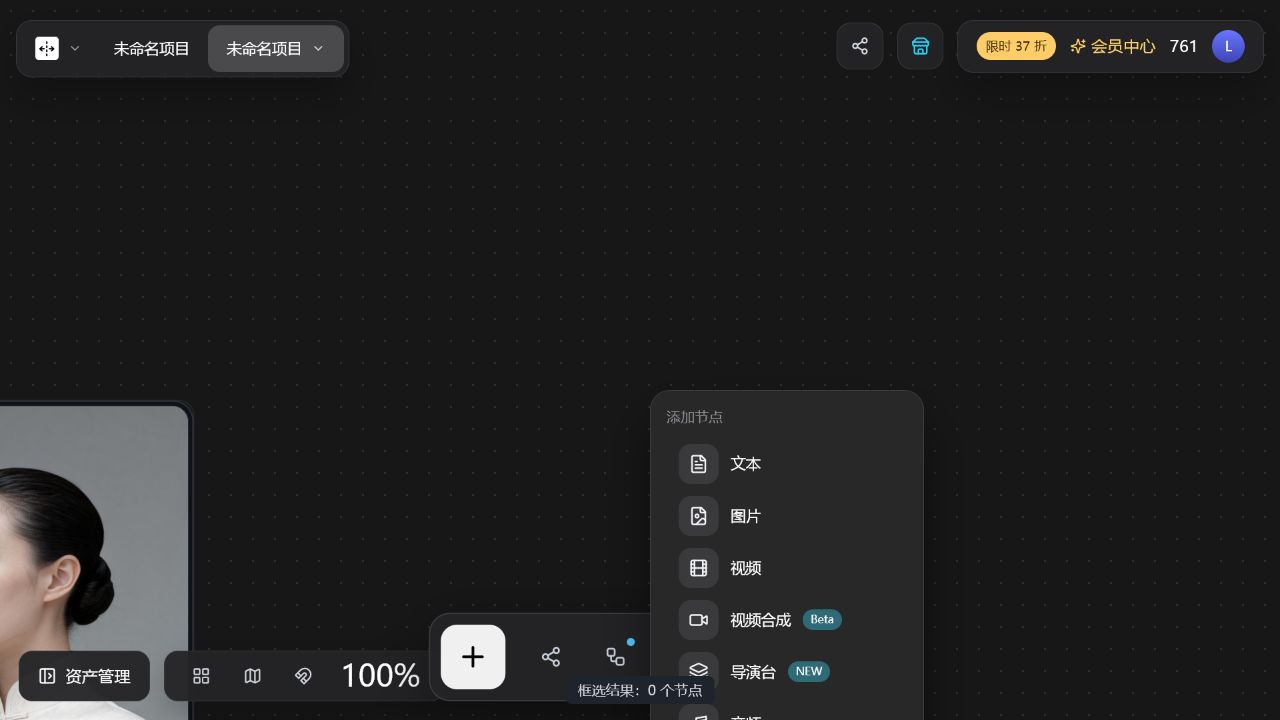Add a 导演台 director node
Viewport: 1280px width, 720px height.
coord(786,672)
